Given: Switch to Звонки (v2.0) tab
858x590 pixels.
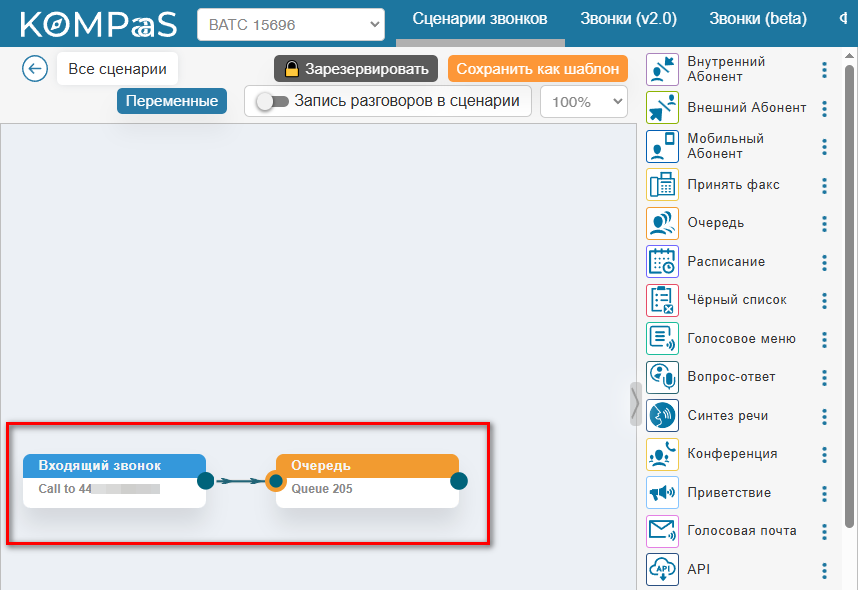Looking at the screenshot, I should click(x=628, y=19).
